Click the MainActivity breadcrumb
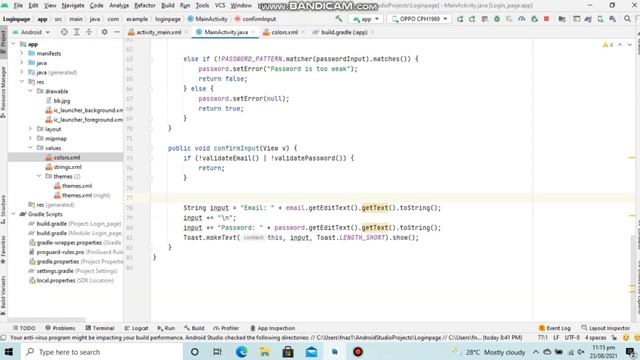The height and width of the screenshot is (360, 640). click(x=207, y=19)
